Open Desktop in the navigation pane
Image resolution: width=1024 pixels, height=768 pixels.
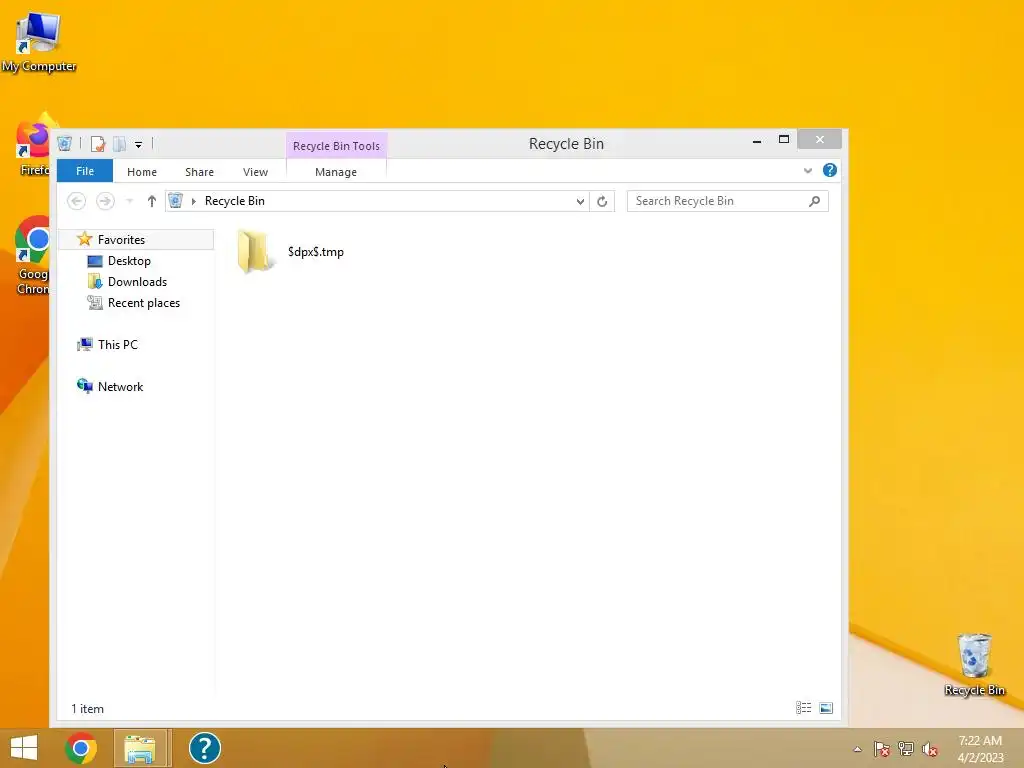pyautogui.click(x=129, y=261)
